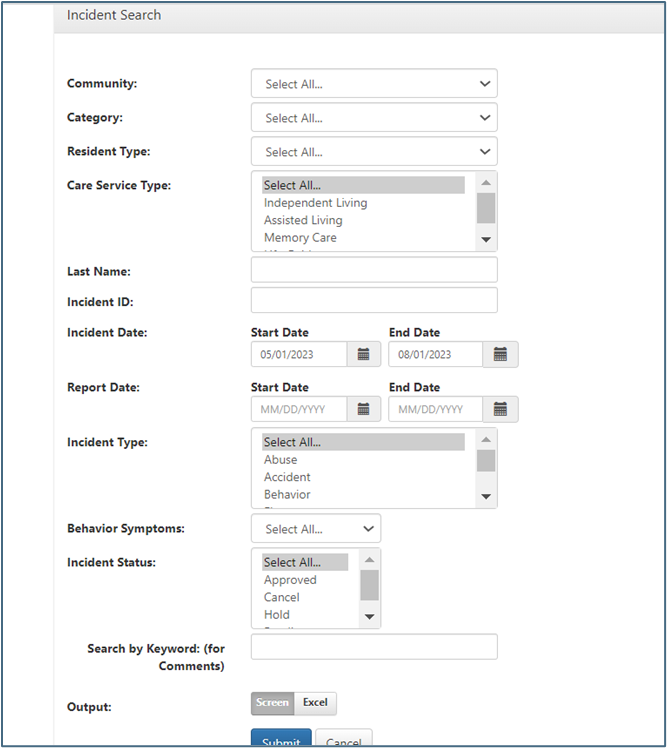The image size is (667, 748).
Task: Focus the Last Name field
Action: pos(374,270)
